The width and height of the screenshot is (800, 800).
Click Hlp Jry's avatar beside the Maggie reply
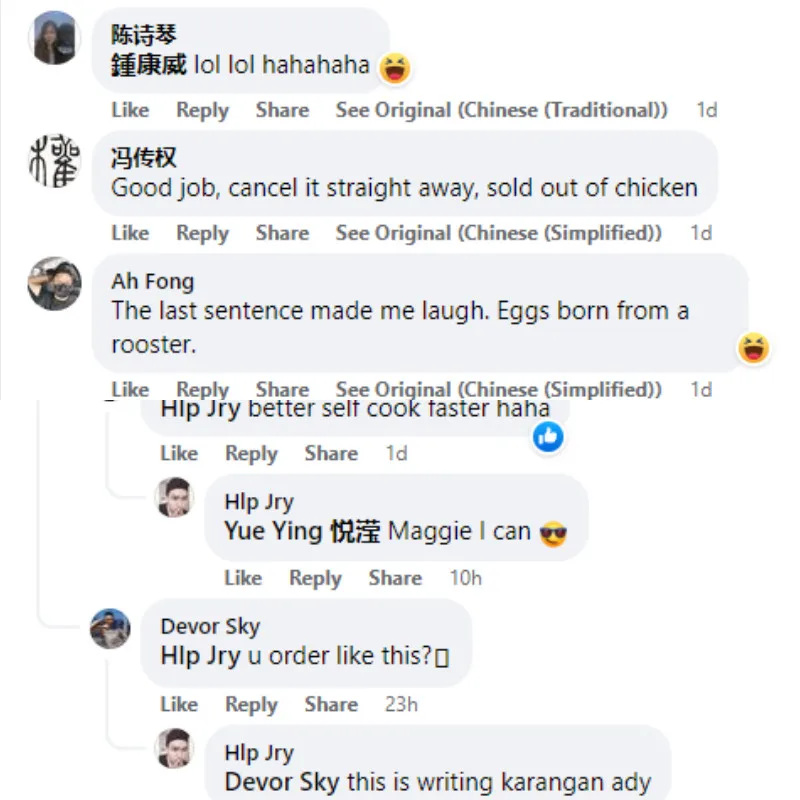175,497
